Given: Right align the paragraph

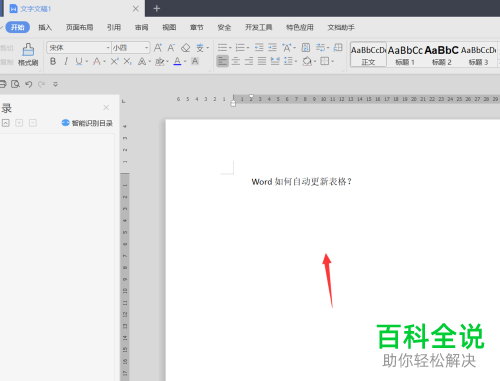Looking at the screenshot, I should pos(249,61).
